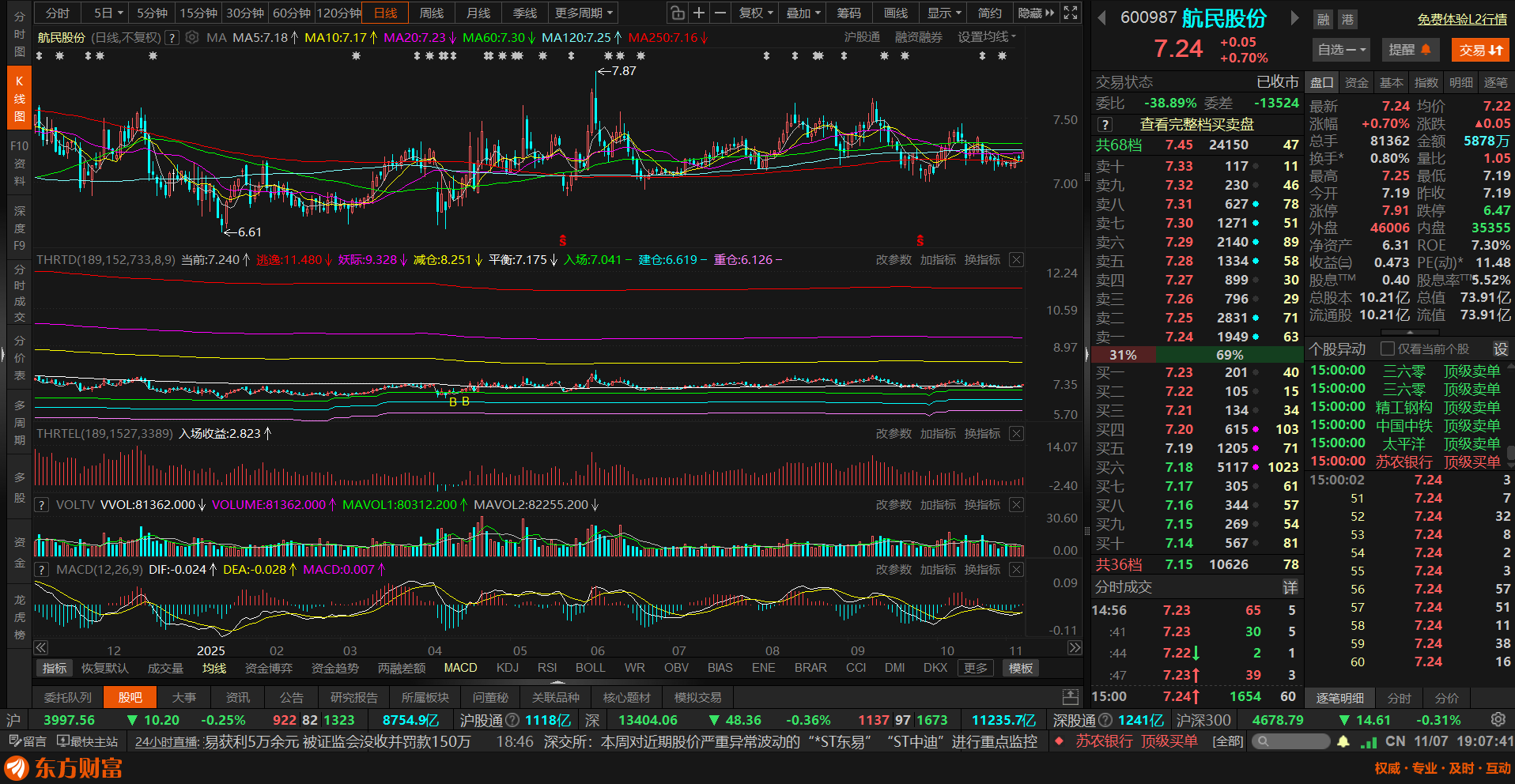
Task: Switch to the 资金 tab in quote panel
Action: 1357,82
